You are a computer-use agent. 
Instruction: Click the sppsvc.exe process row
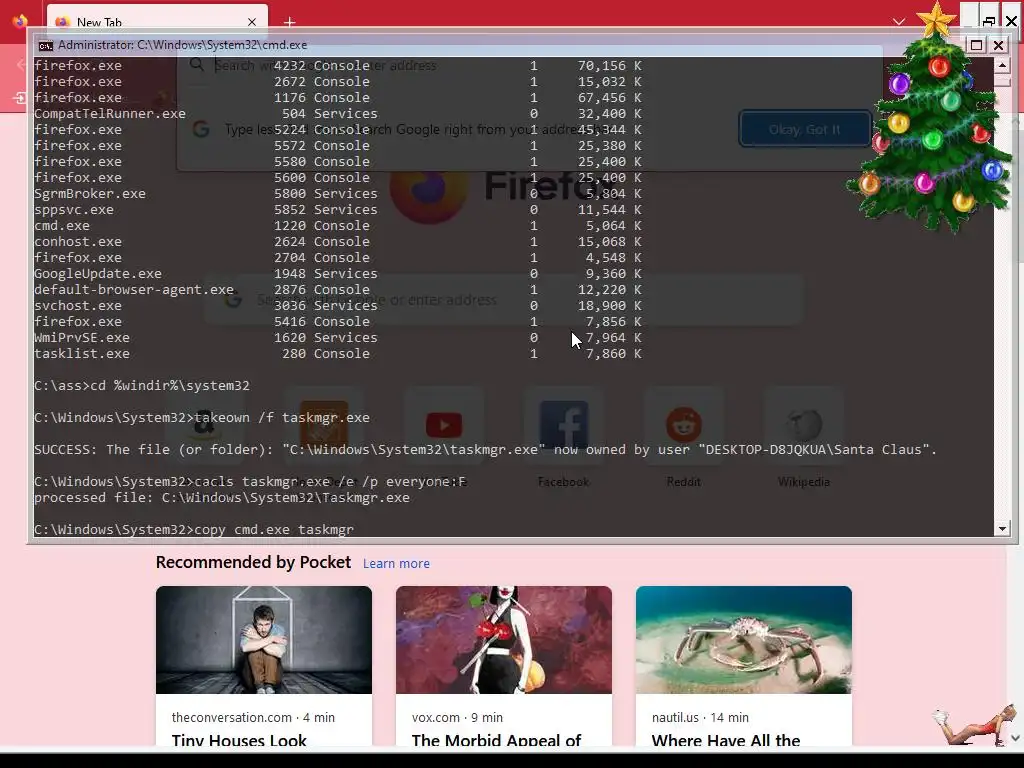[337, 210]
